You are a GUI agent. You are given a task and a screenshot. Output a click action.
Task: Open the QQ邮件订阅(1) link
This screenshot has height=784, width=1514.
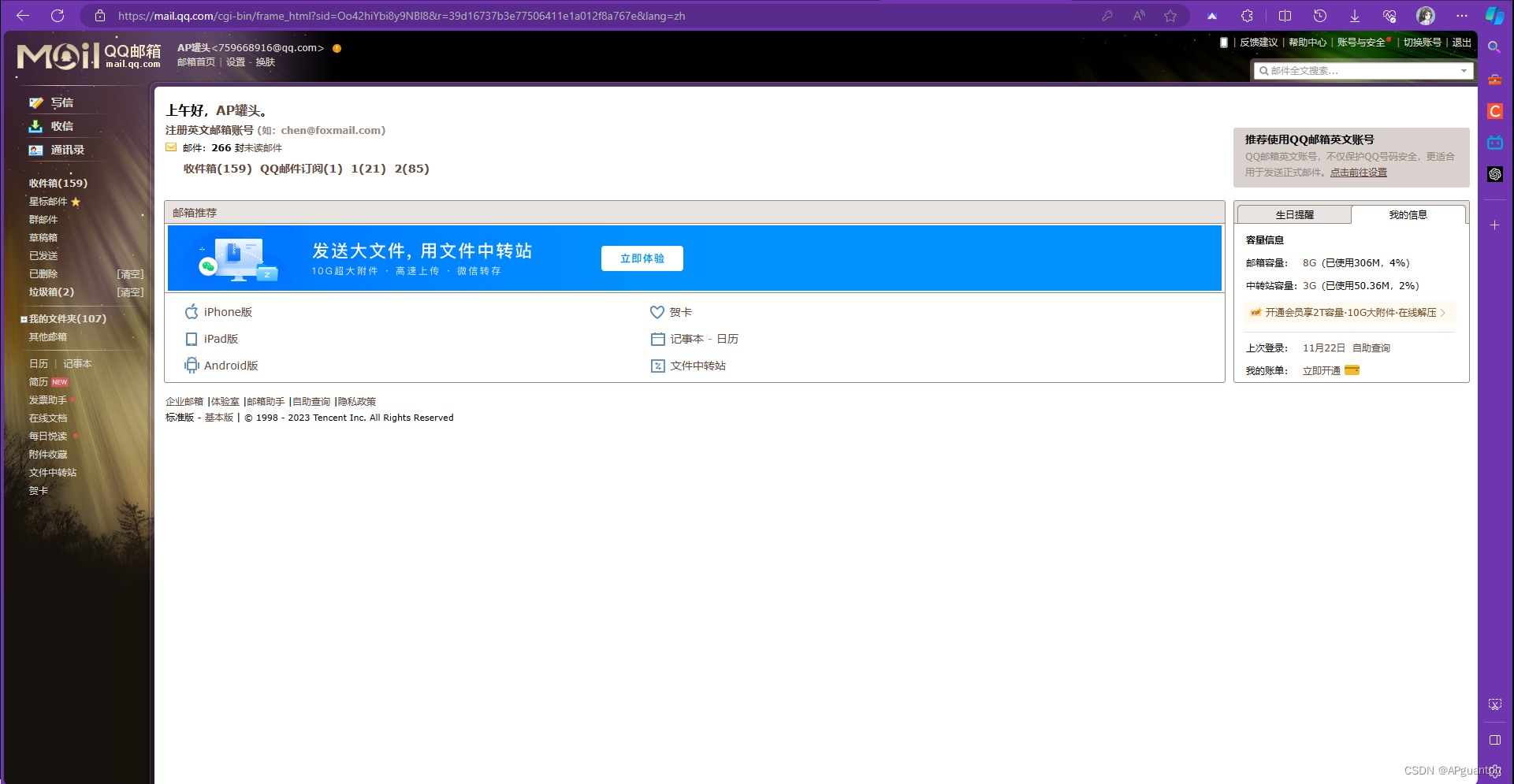pos(301,169)
